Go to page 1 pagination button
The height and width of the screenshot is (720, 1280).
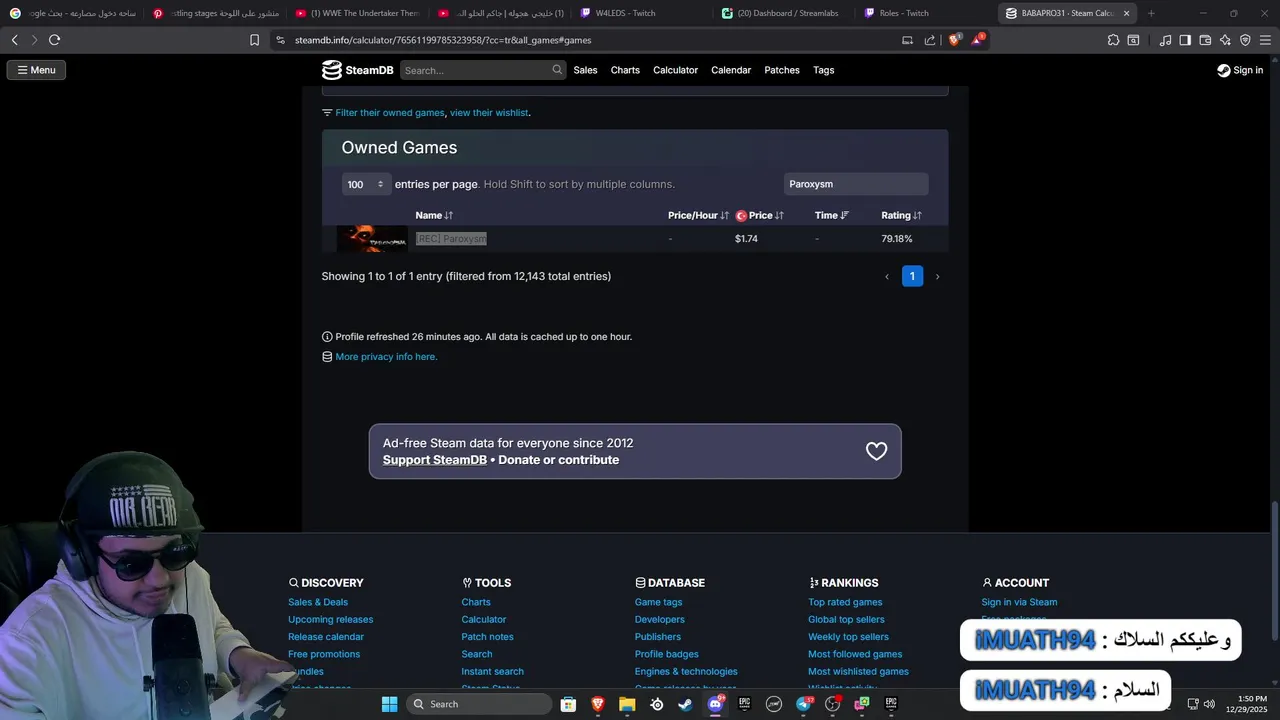coord(912,276)
